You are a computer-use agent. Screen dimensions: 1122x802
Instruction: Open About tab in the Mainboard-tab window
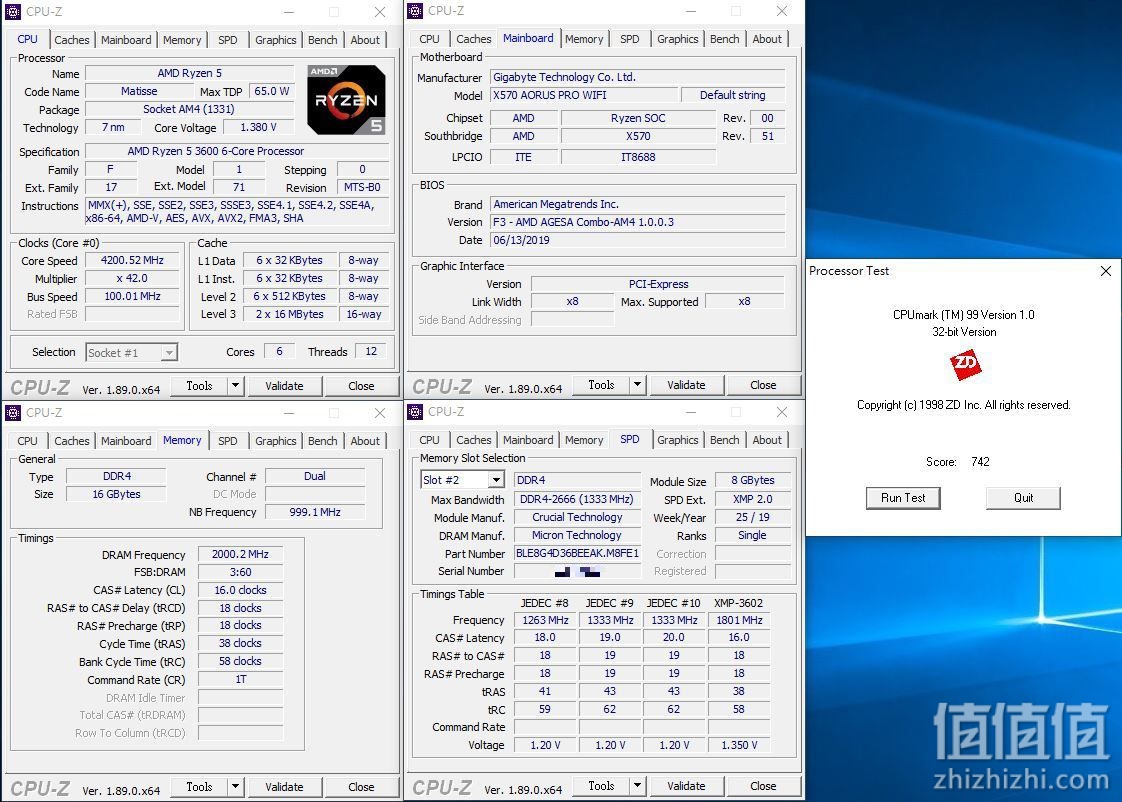767,39
